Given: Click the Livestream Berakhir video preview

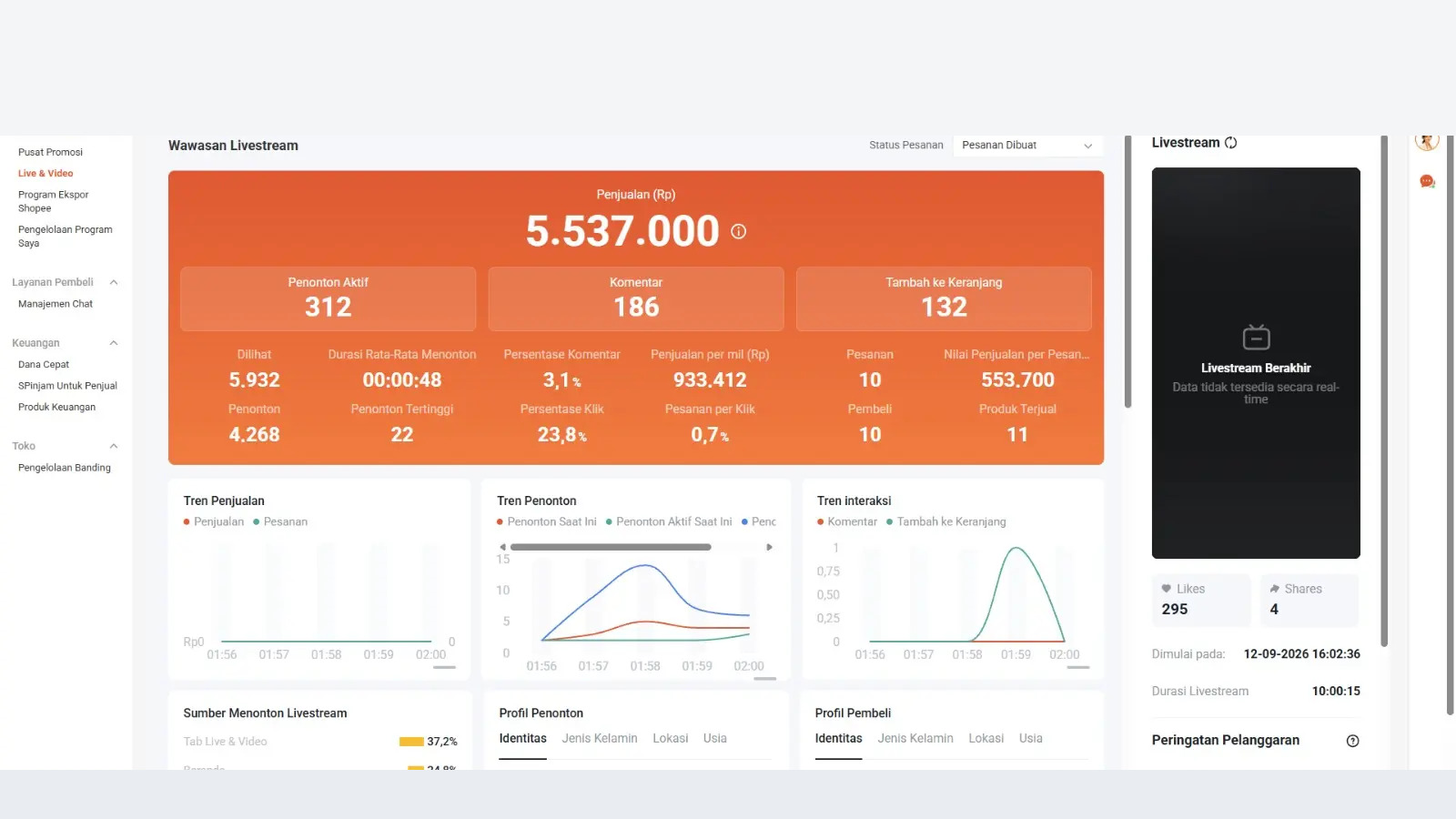Looking at the screenshot, I should tap(1256, 363).
